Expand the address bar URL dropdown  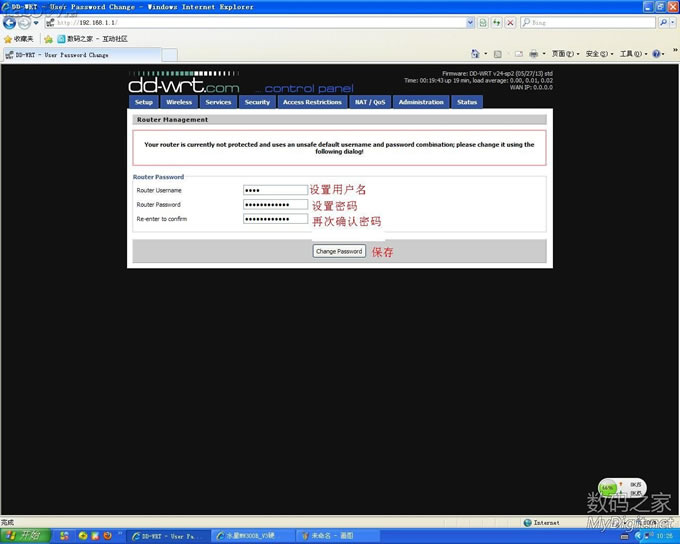click(471, 22)
